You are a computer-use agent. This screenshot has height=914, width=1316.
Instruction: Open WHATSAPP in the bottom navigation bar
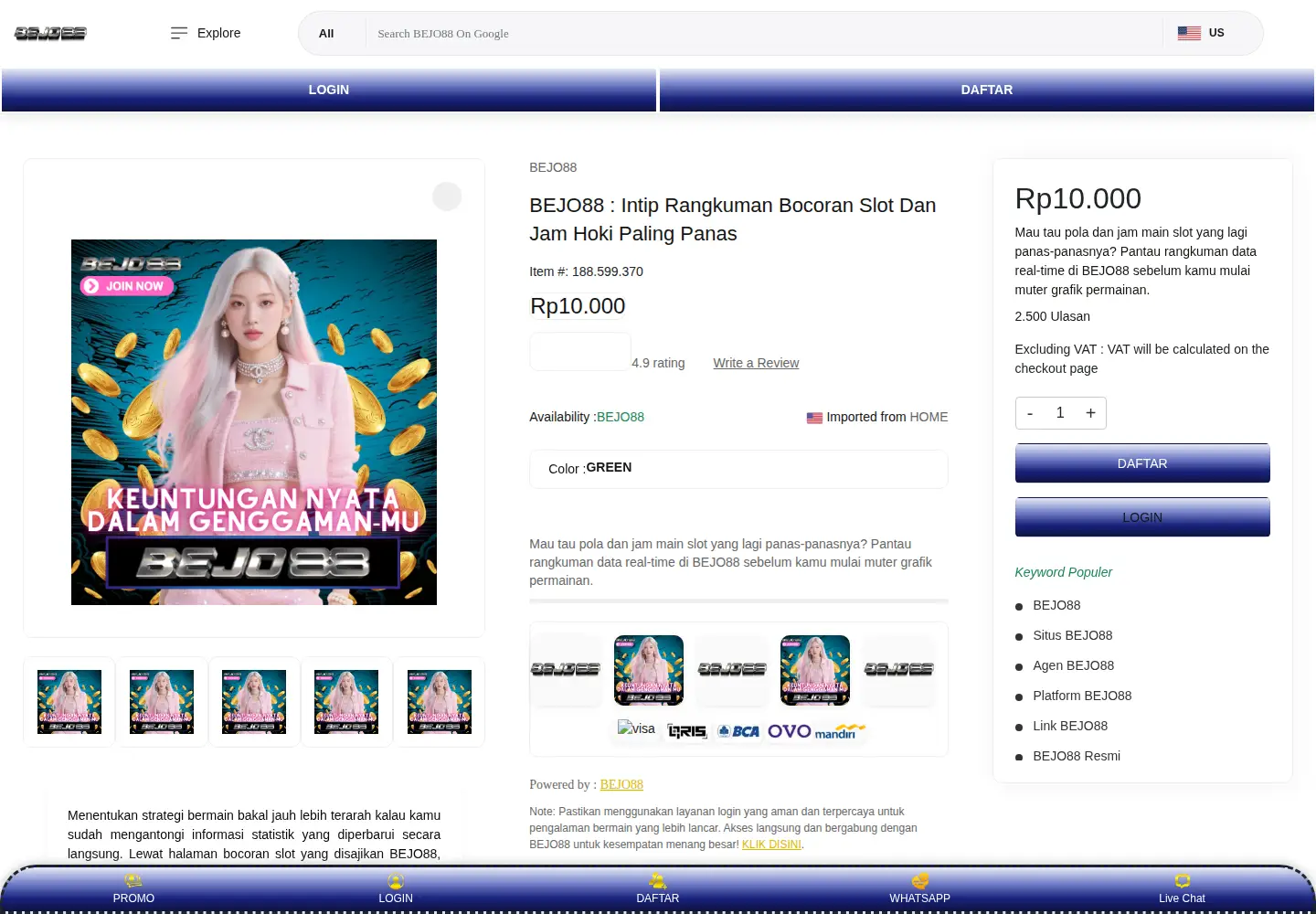pyautogui.click(x=920, y=889)
